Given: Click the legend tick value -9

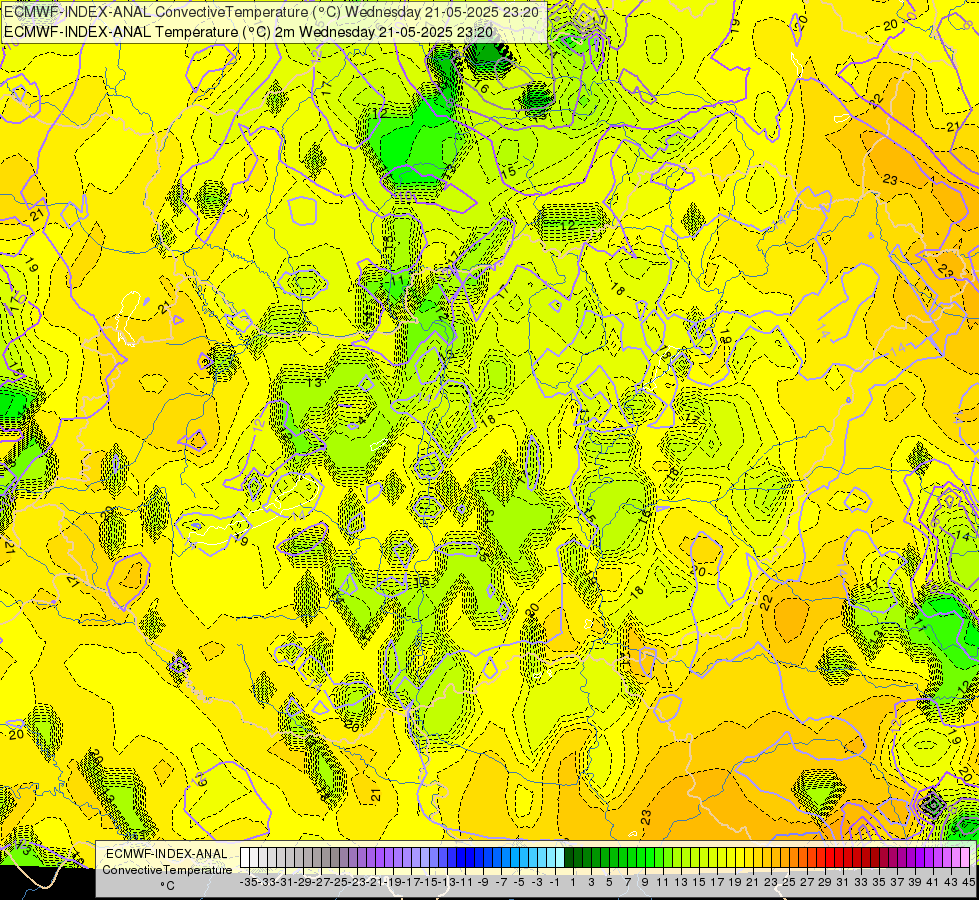Looking at the screenshot, I should [x=483, y=883].
